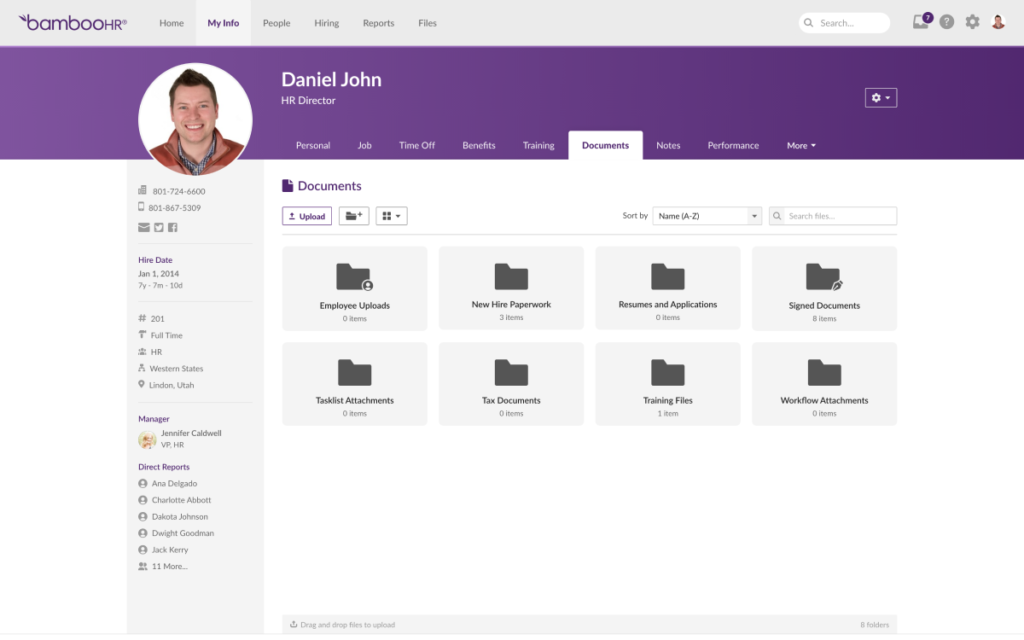Click the Twitter icon under phone numbers
Screen dimensions: 1024x640
tap(158, 227)
